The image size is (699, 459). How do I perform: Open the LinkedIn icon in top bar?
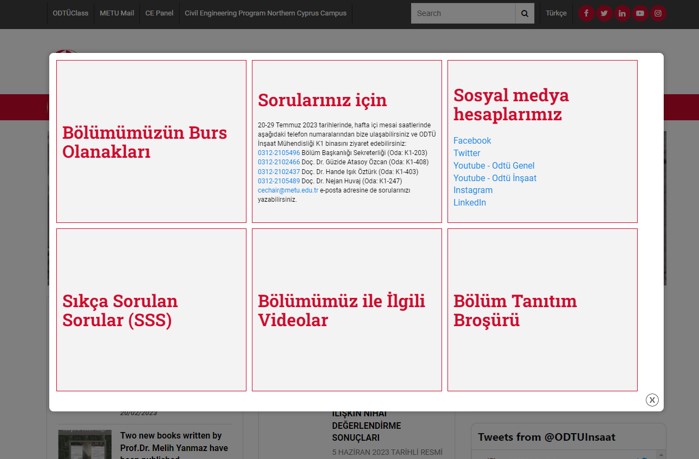click(x=622, y=13)
